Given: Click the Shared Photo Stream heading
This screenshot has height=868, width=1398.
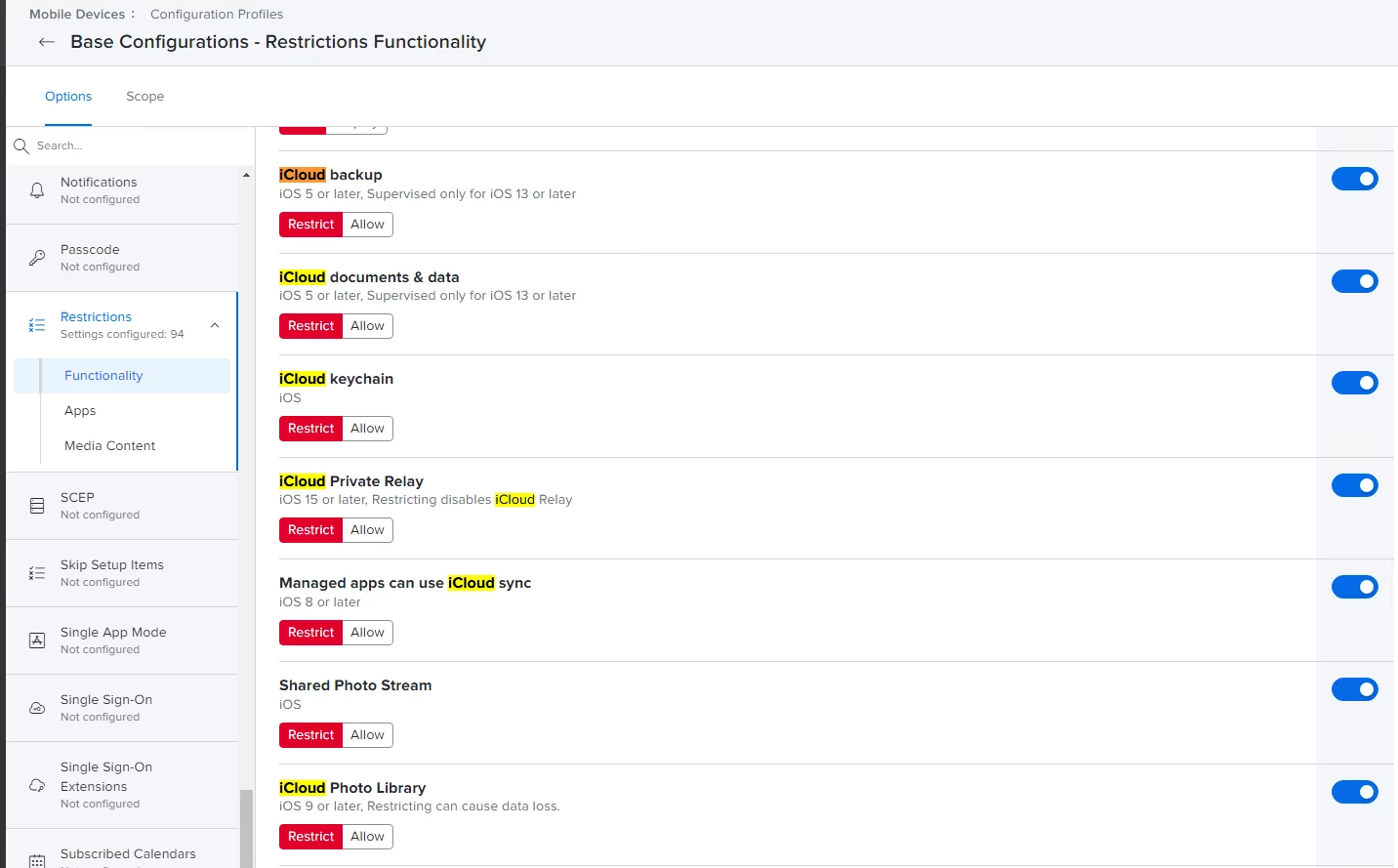Looking at the screenshot, I should pyautogui.click(x=355, y=685).
